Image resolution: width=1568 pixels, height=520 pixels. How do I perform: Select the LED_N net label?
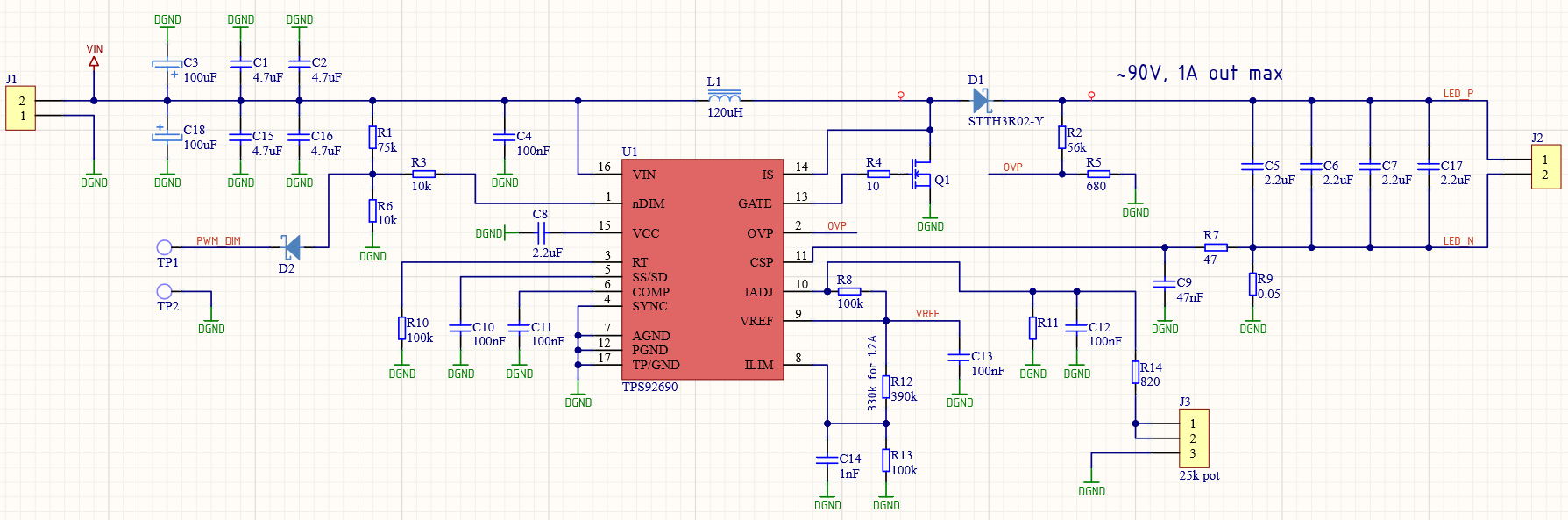coord(1458,241)
